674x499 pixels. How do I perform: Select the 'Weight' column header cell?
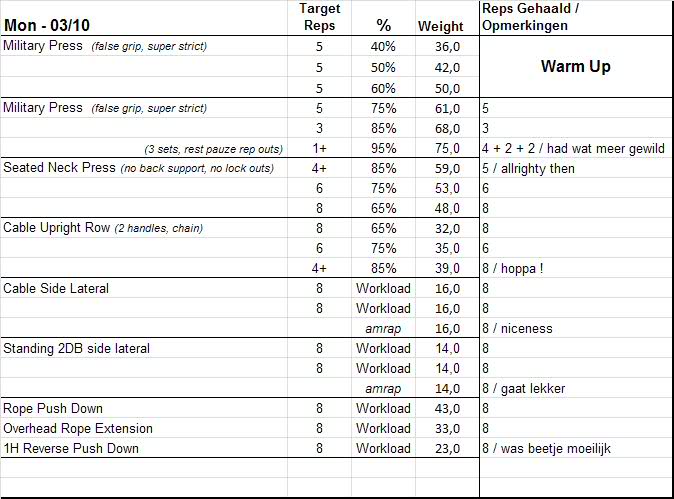pos(439,26)
